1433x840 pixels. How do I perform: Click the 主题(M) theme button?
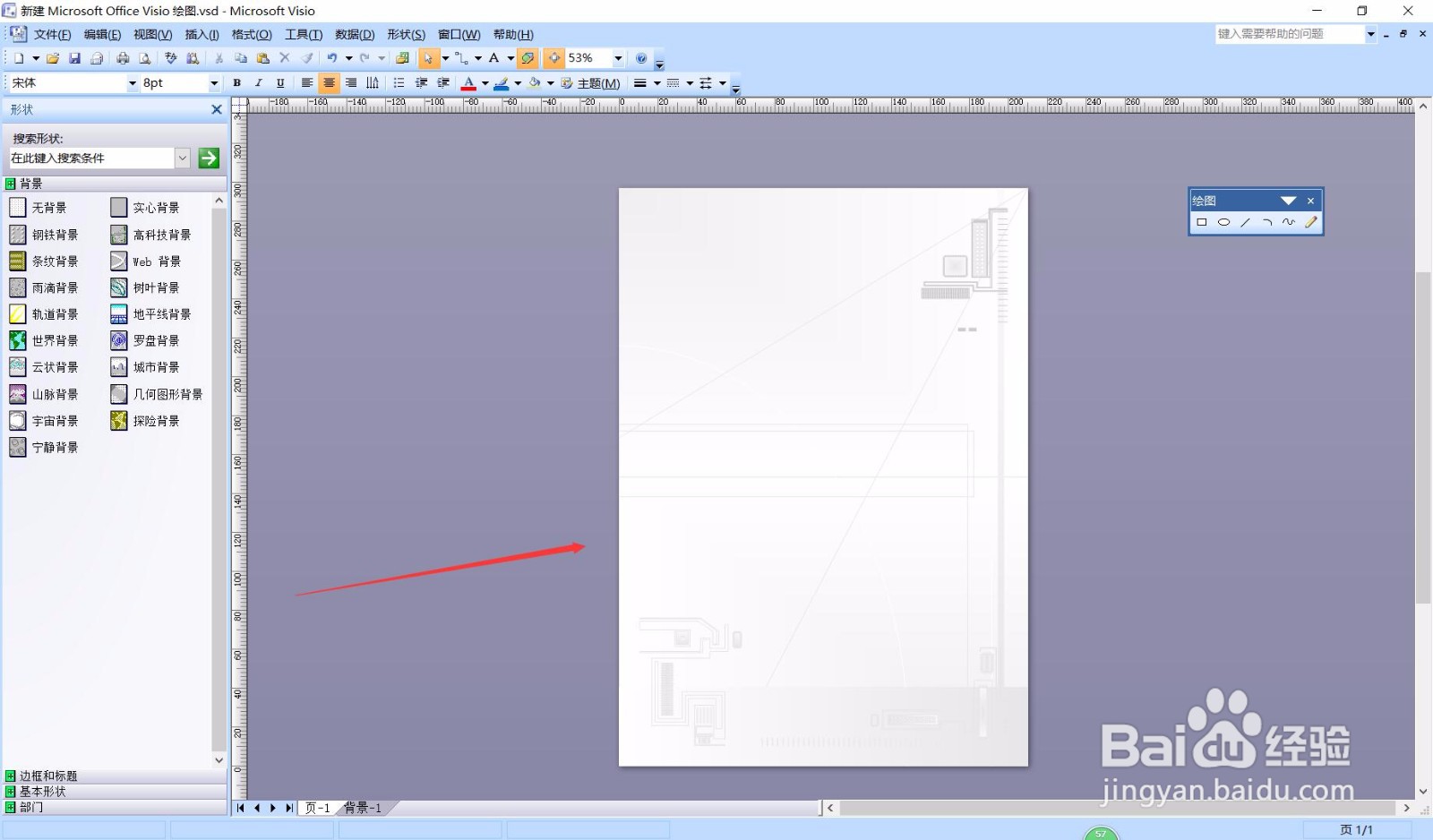click(x=591, y=83)
